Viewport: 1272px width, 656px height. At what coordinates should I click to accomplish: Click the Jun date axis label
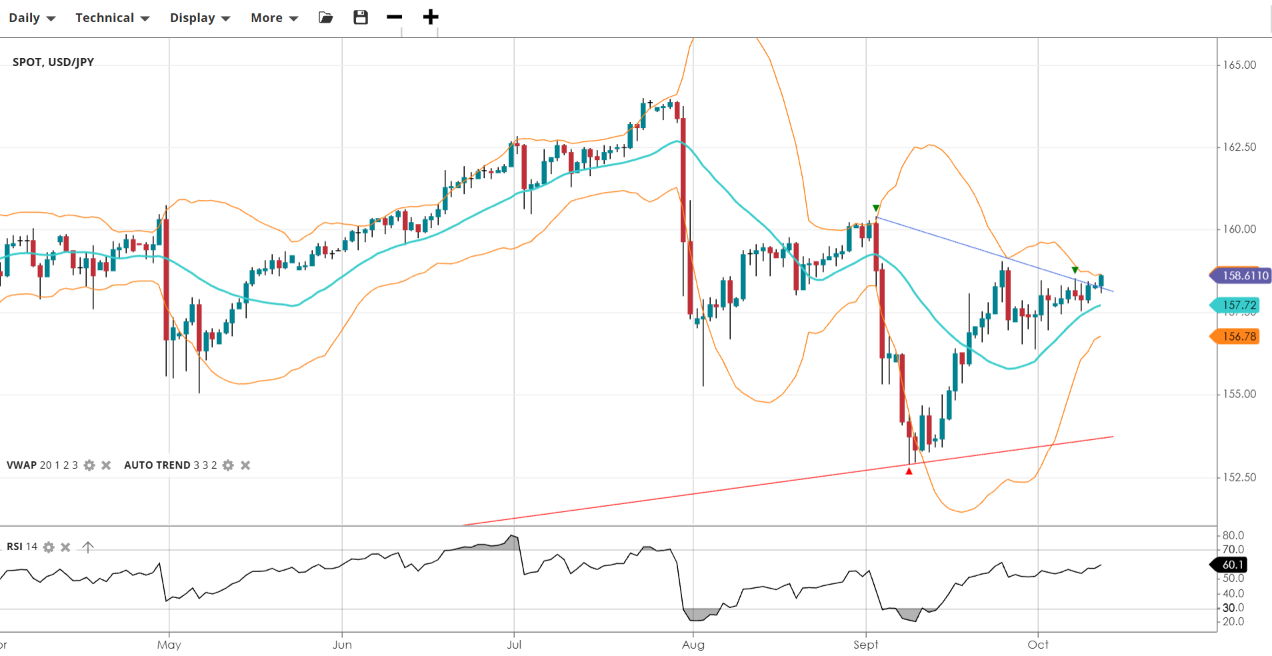342,645
